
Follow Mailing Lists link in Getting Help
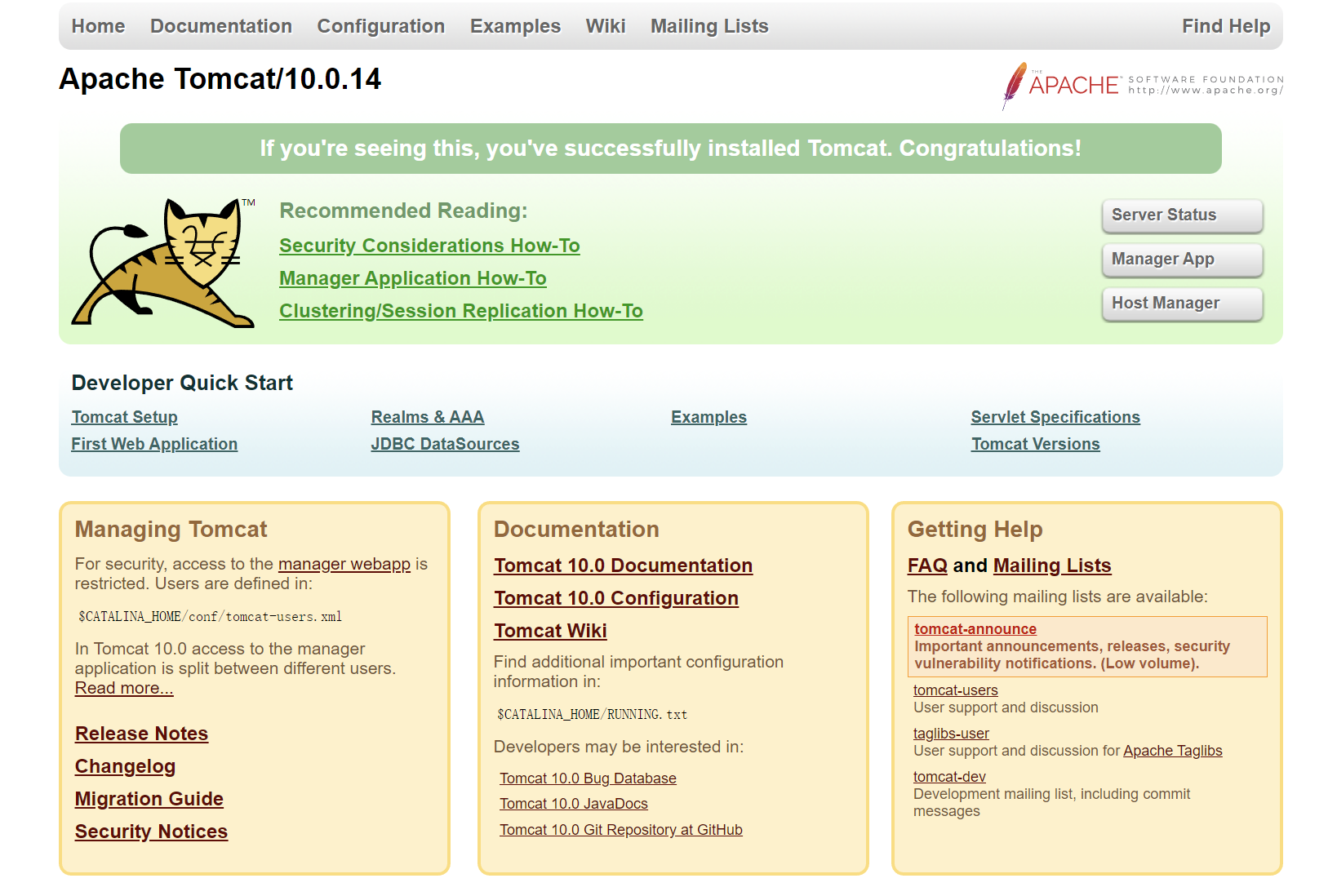coord(1052,566)
